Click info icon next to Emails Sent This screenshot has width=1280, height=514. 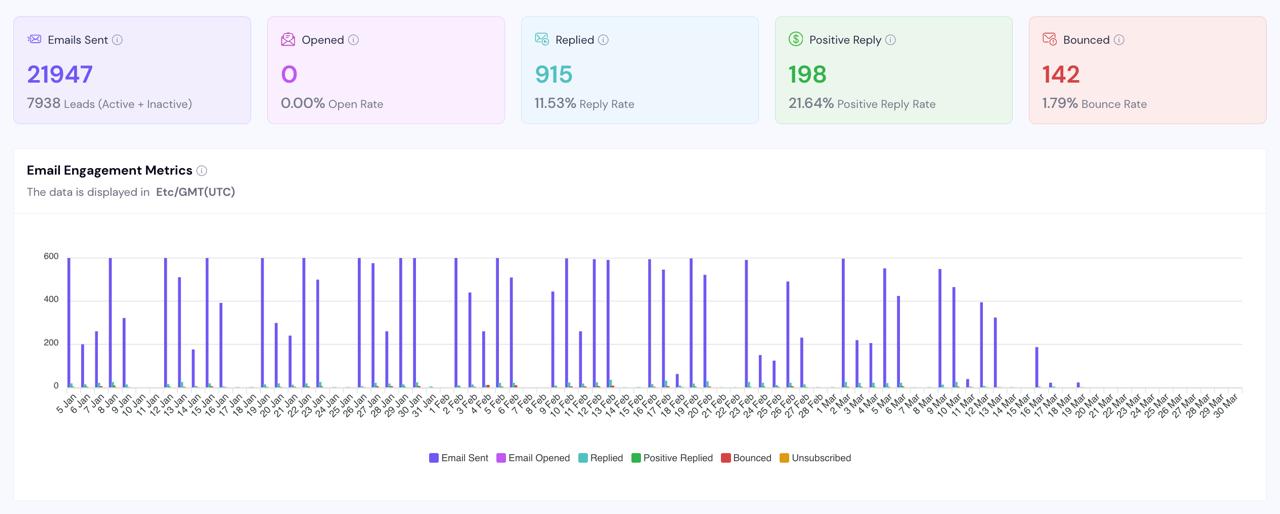click(x=117, y=40)
